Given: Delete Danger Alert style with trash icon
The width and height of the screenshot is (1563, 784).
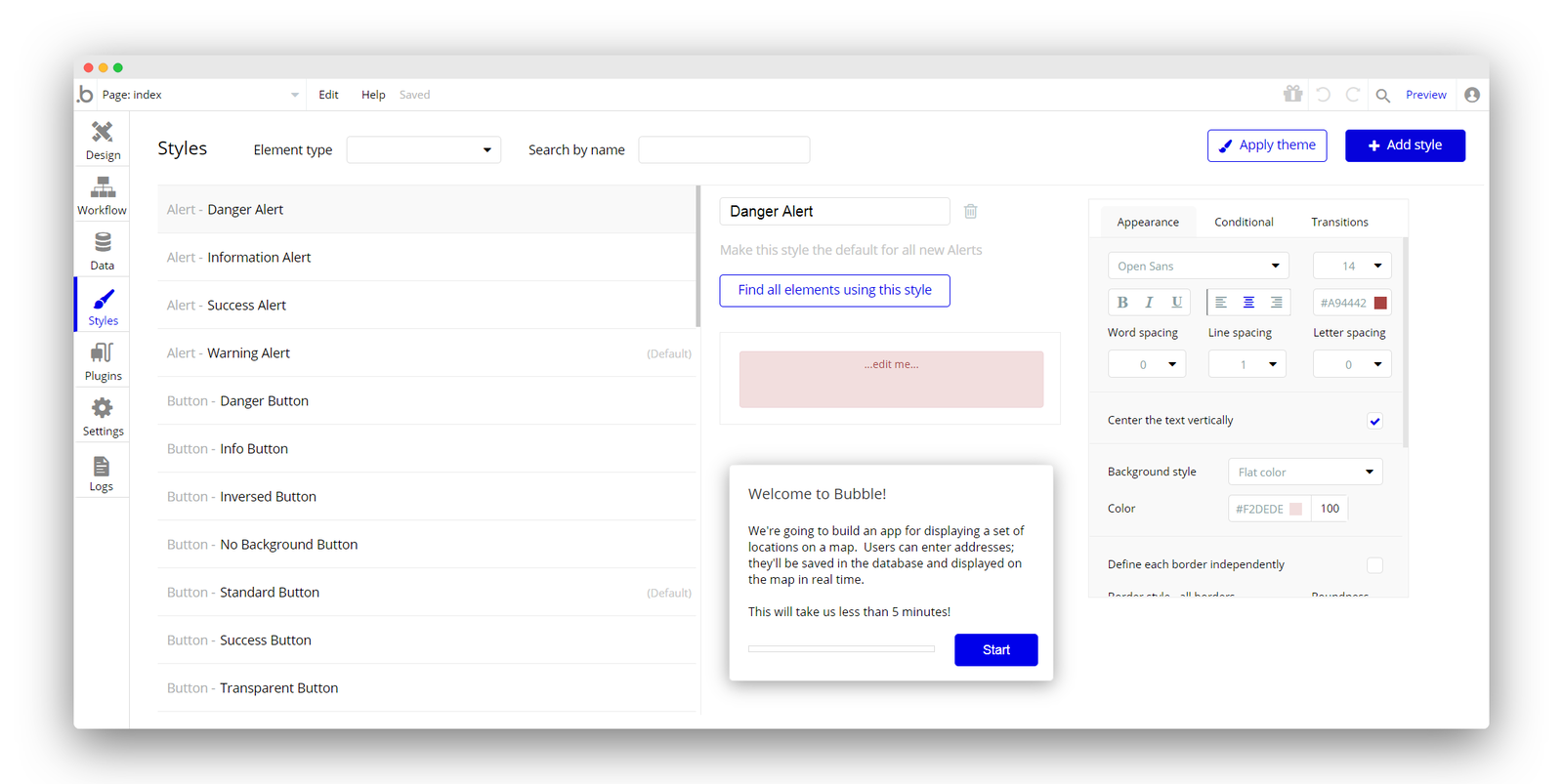Looking at the screenshot, I should tap(971, 211).
